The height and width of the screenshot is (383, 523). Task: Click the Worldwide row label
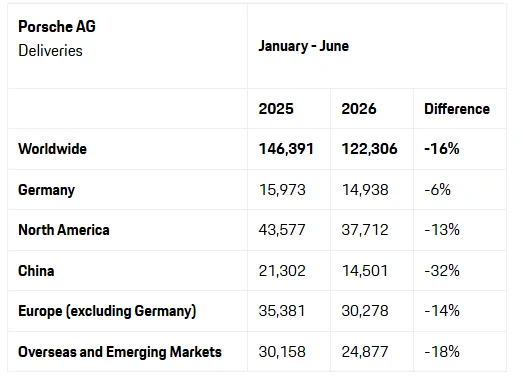(52, 149)
